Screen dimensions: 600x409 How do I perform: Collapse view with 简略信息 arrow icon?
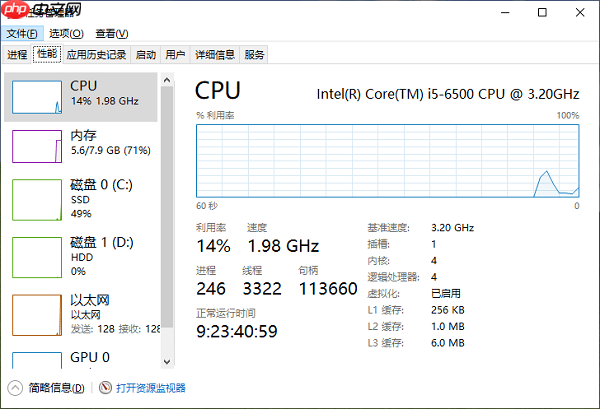pyautogui.click(x=15, y=388)
